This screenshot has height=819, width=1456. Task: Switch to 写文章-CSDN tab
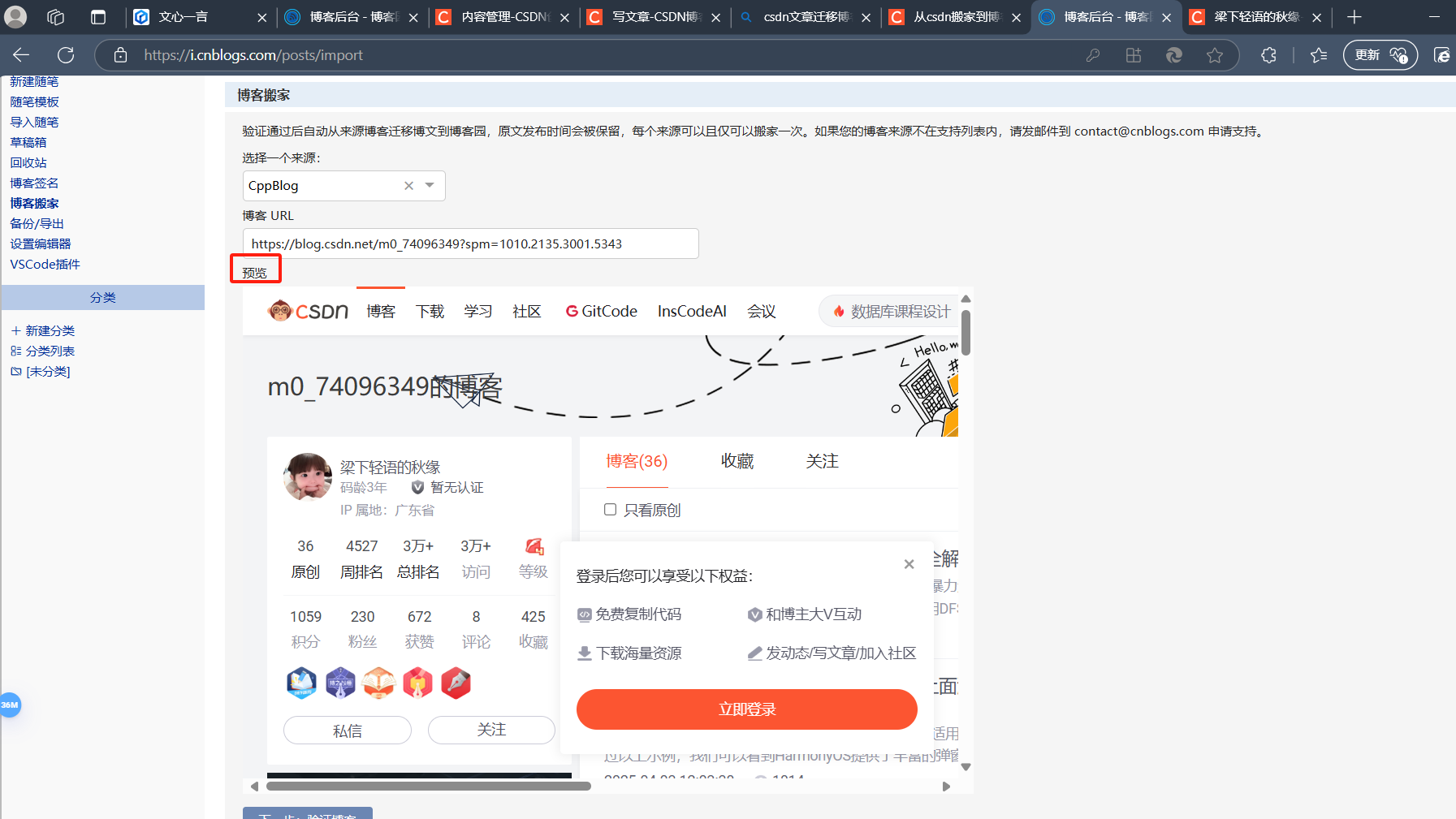(655, 17)
